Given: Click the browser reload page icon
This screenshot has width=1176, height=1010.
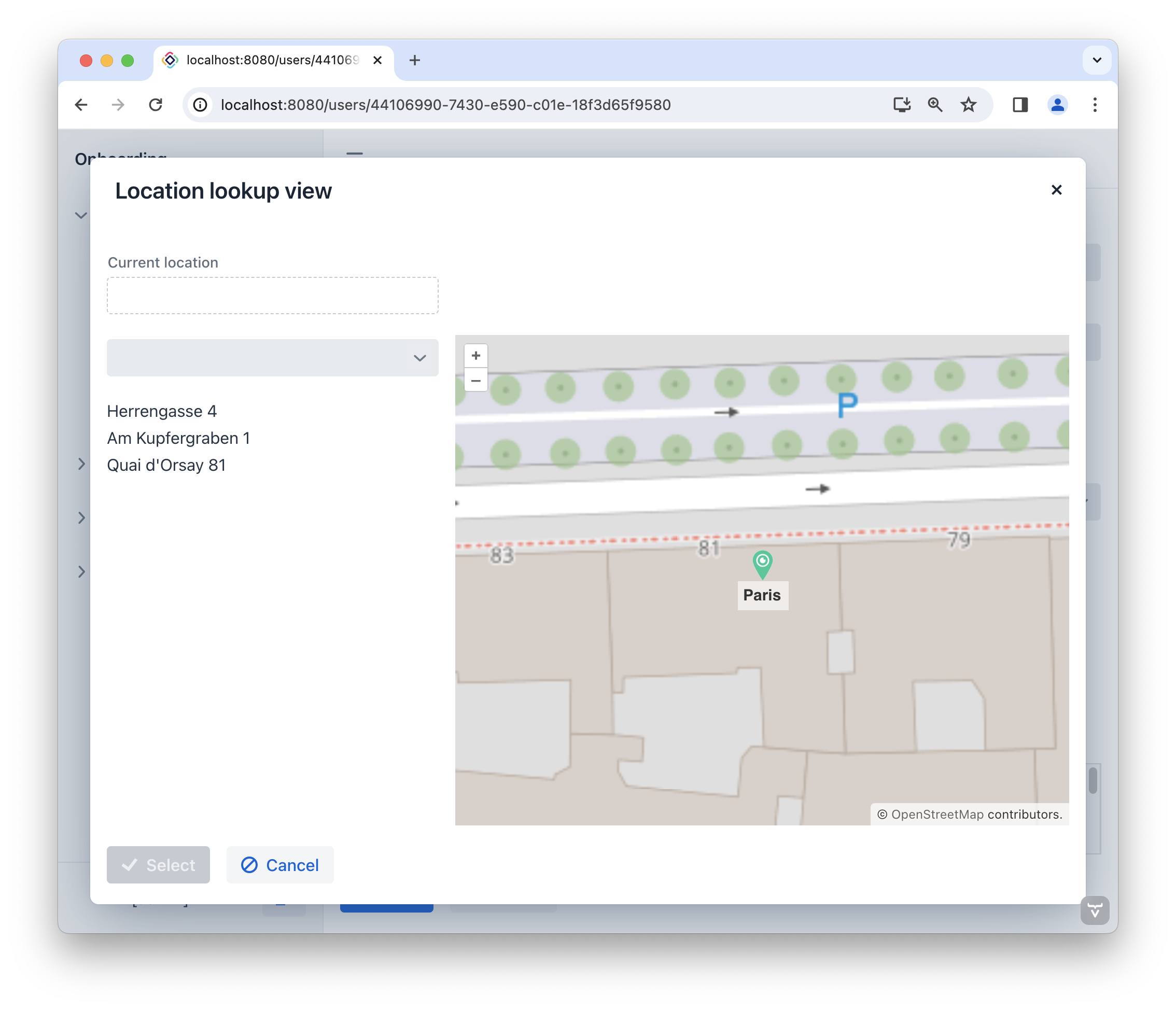Looking at the screenshot, I should point(156,105).
